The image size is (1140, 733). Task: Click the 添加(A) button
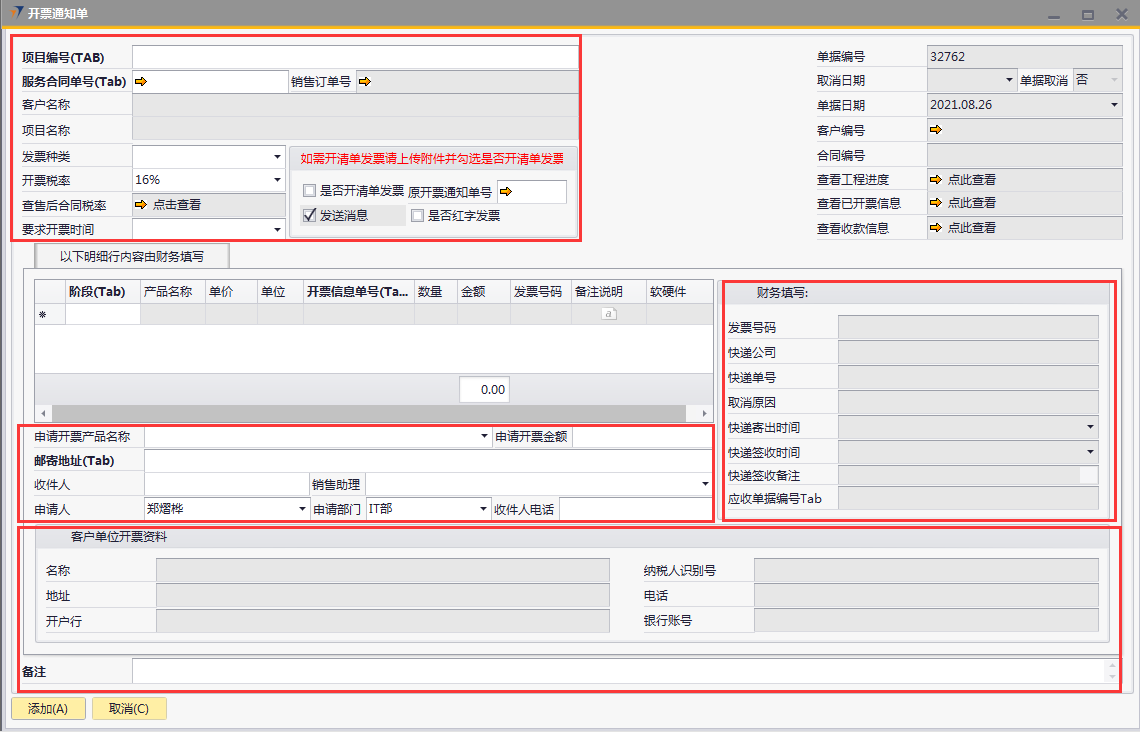(48, 709)
